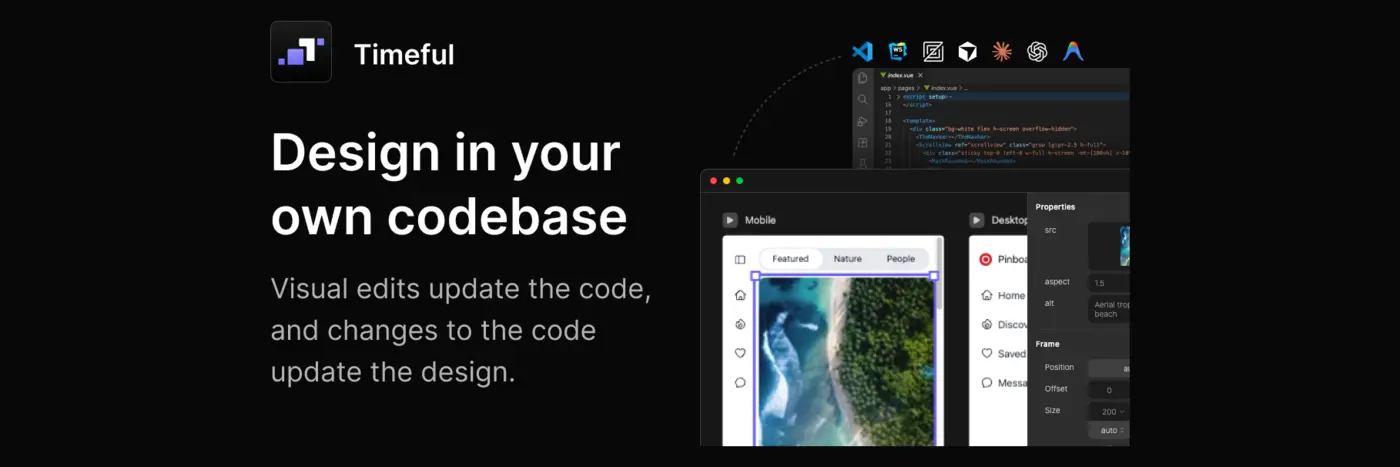Viewport: 1400px width, 467px height.
Task: Click the play icon beside Desktop
Action: pos(976,220)
